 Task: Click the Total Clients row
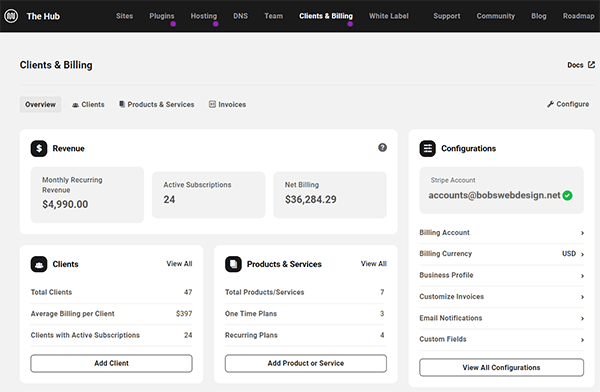tap(111, 292)
